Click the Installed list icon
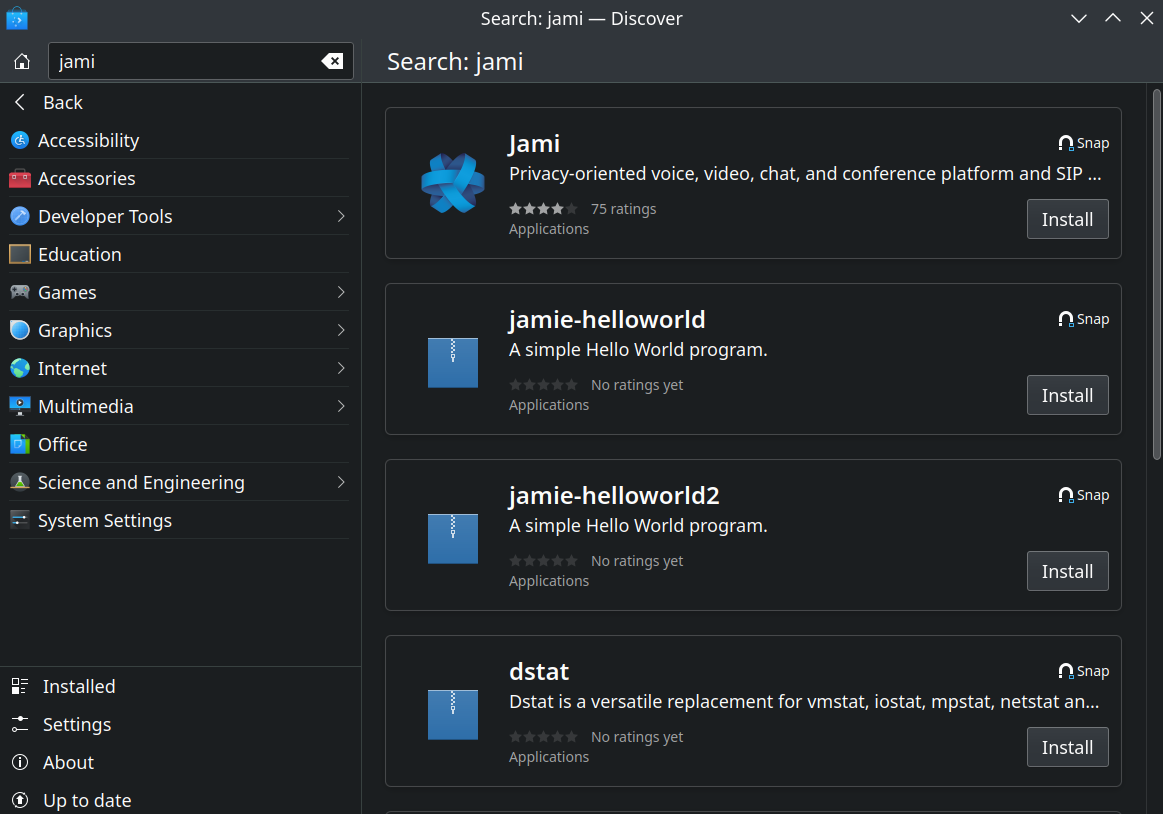 point(20,686)
